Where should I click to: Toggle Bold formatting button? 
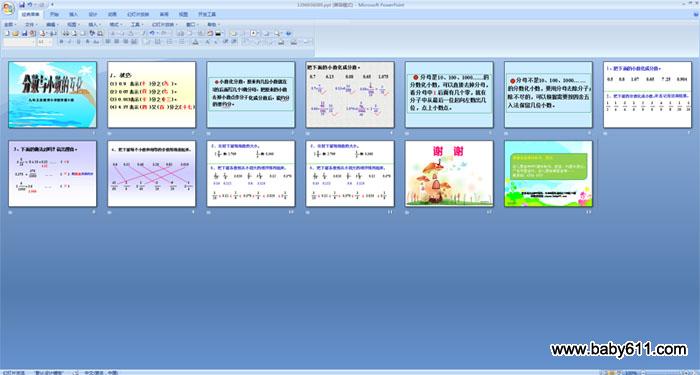pyautogui.click(x=62, y=42)
